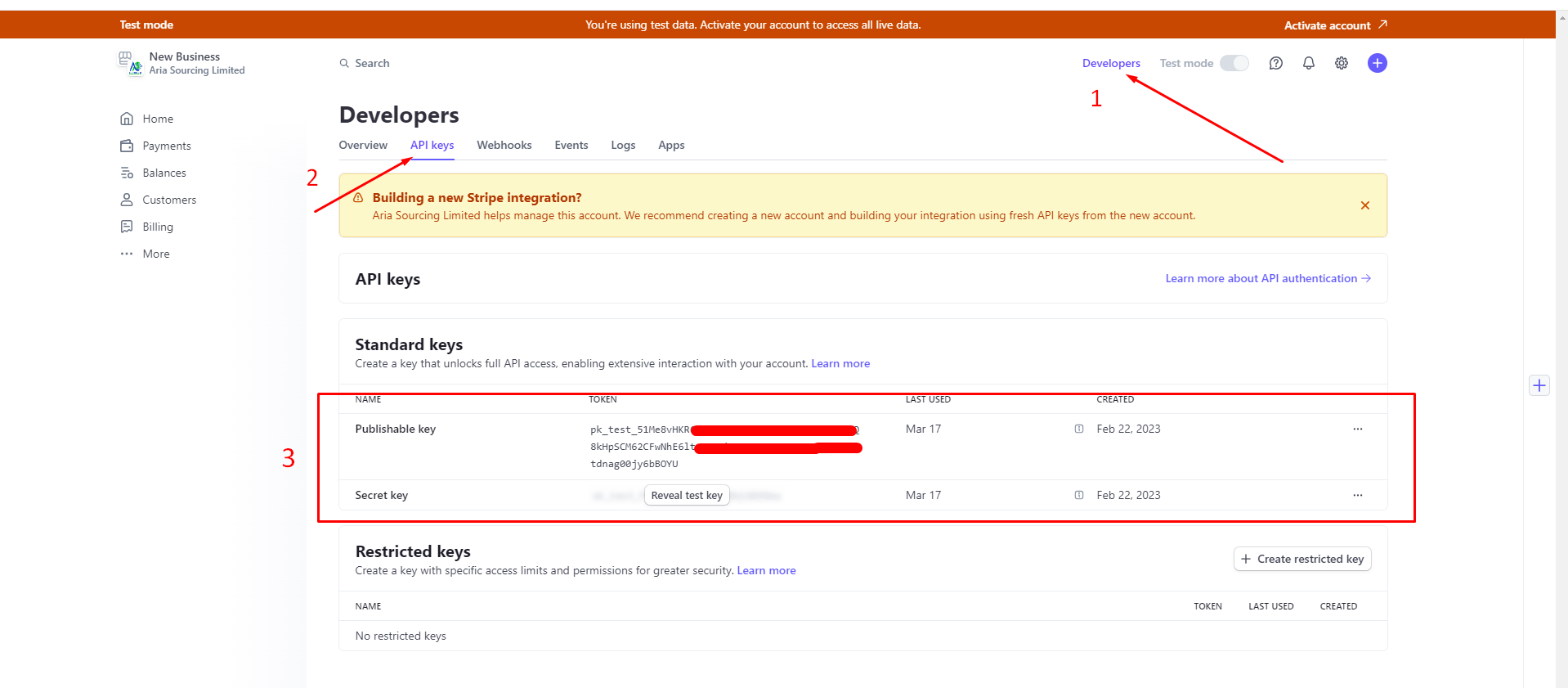
Task: Click Reveal test key button
Action: 686,495
